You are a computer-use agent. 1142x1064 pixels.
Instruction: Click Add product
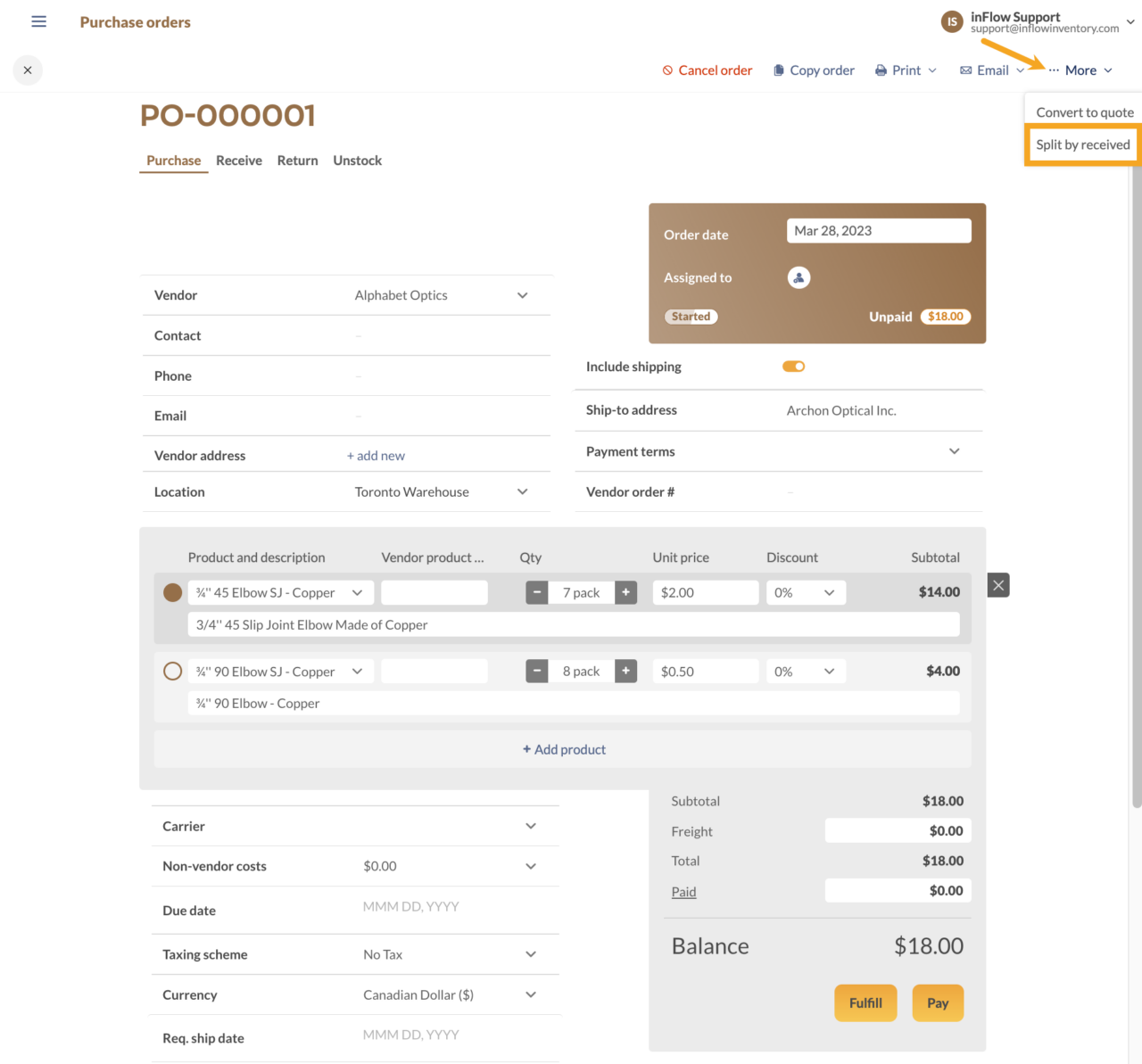coord(564,749)
